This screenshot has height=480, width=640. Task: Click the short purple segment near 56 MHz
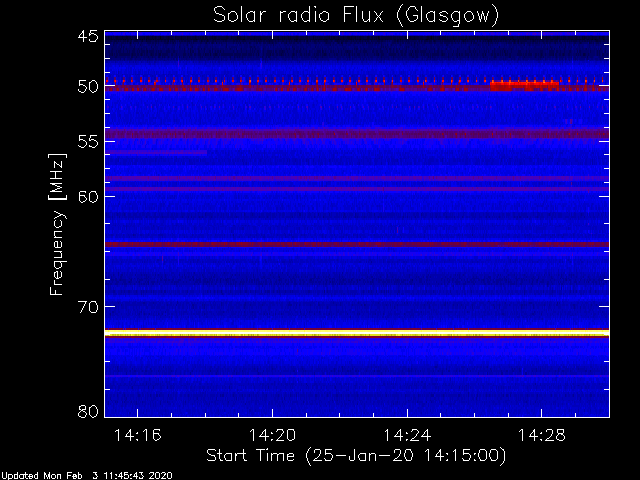156,152
